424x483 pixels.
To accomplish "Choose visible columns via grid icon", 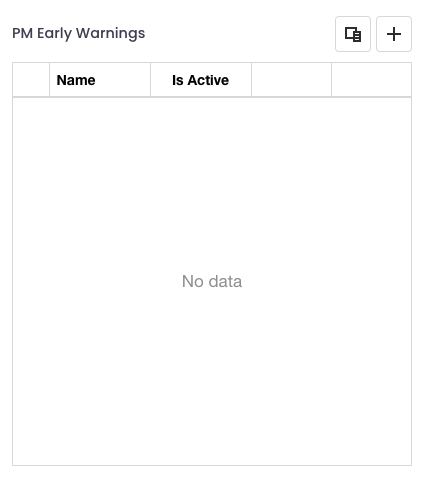I will (x=353, y=34).
